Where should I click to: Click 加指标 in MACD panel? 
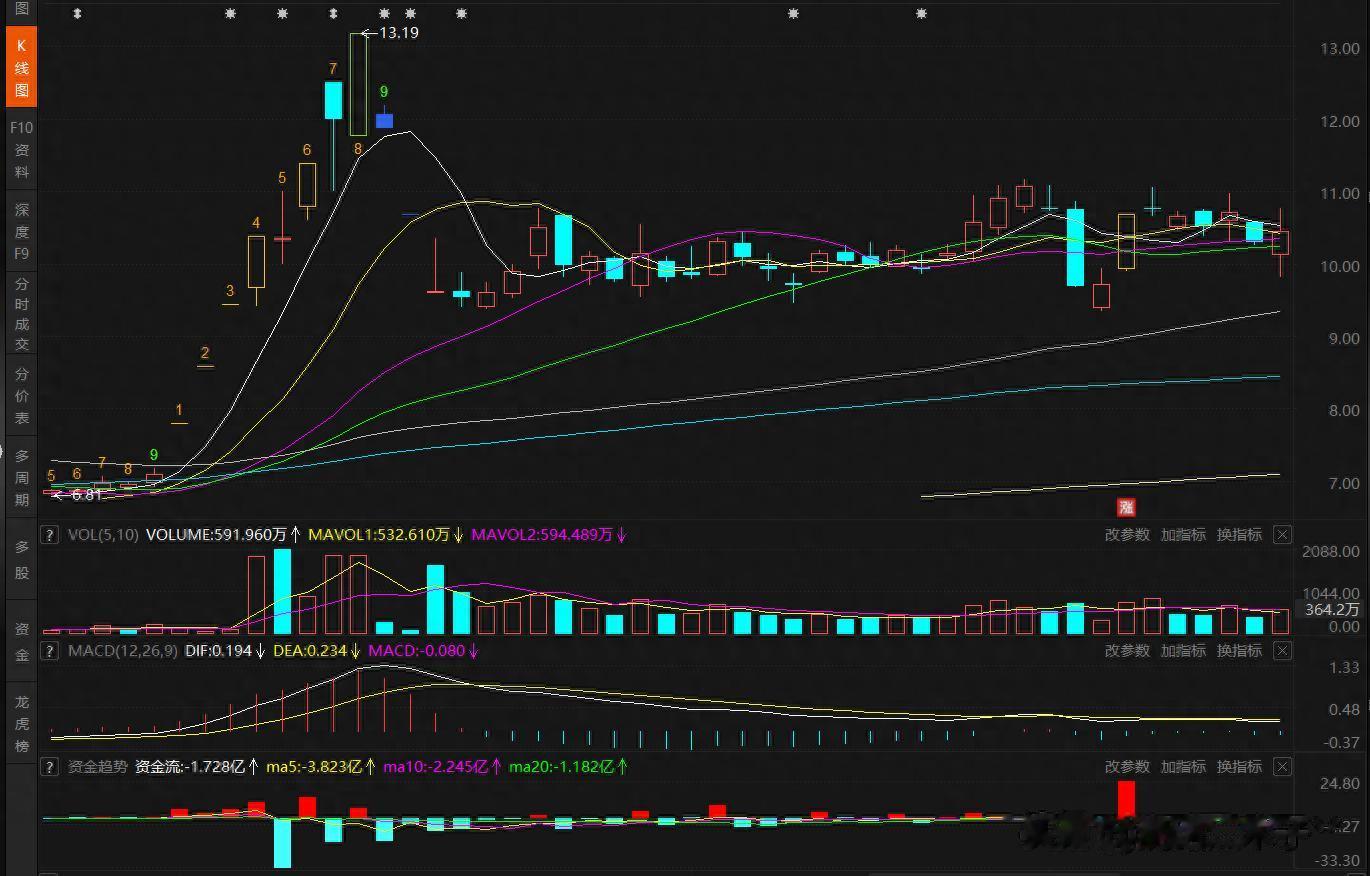(x=1183, y=651)
